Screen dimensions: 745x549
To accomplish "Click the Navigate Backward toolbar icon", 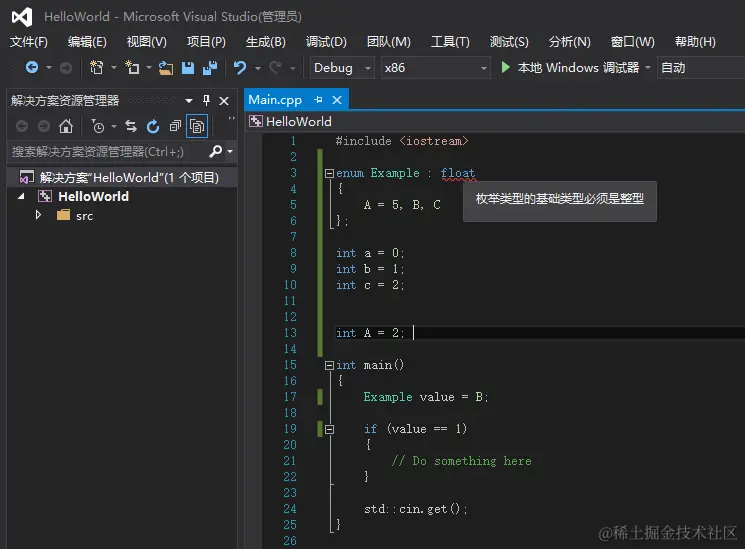I will point(32,68).
